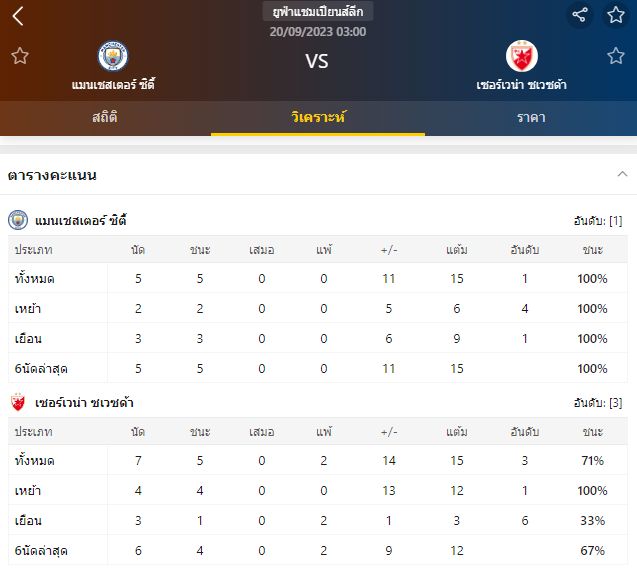
Task: Select the วิเคราะห์ tab
Action: click(x=318, y=118)
